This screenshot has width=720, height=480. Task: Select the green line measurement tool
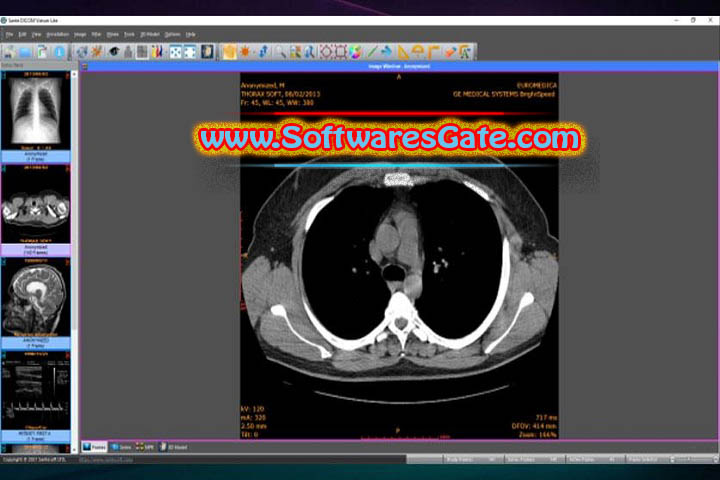pos(372,52)
